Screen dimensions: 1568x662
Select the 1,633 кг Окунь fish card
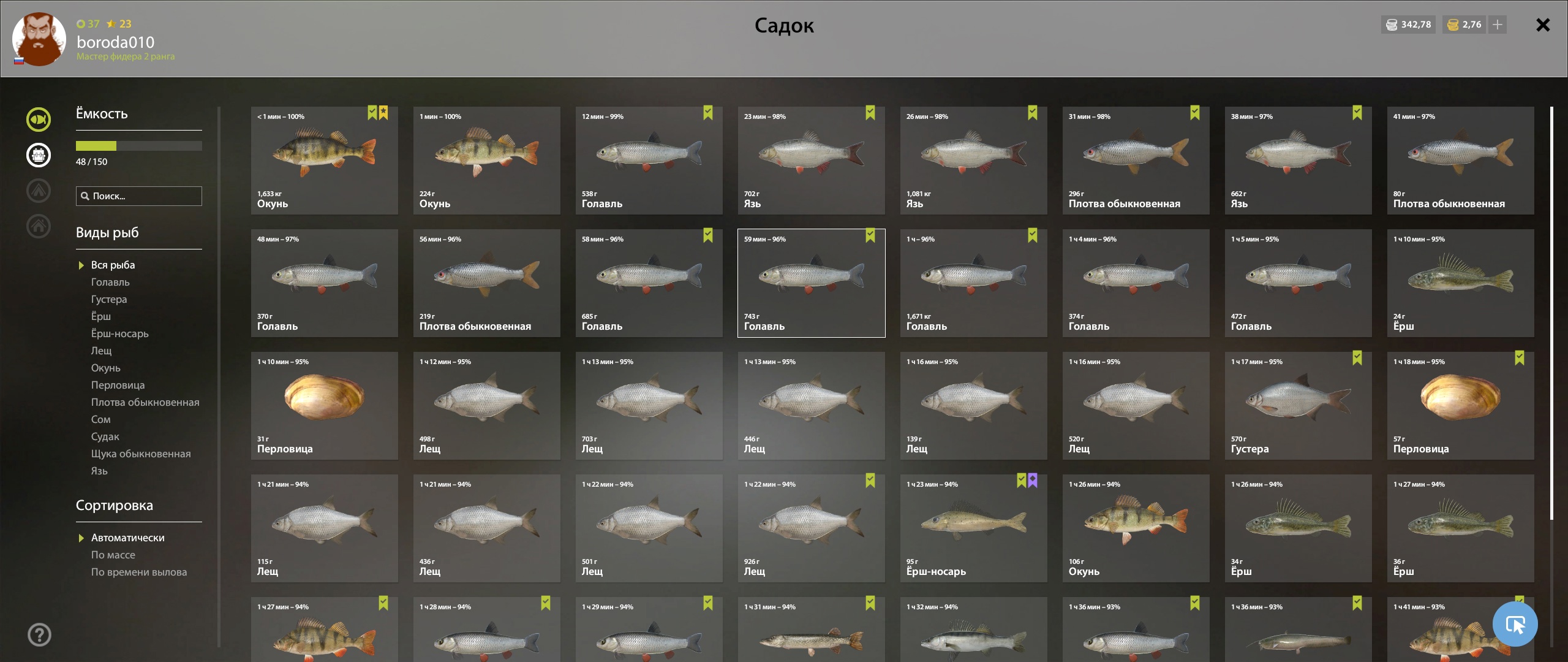tap(325, 161)
